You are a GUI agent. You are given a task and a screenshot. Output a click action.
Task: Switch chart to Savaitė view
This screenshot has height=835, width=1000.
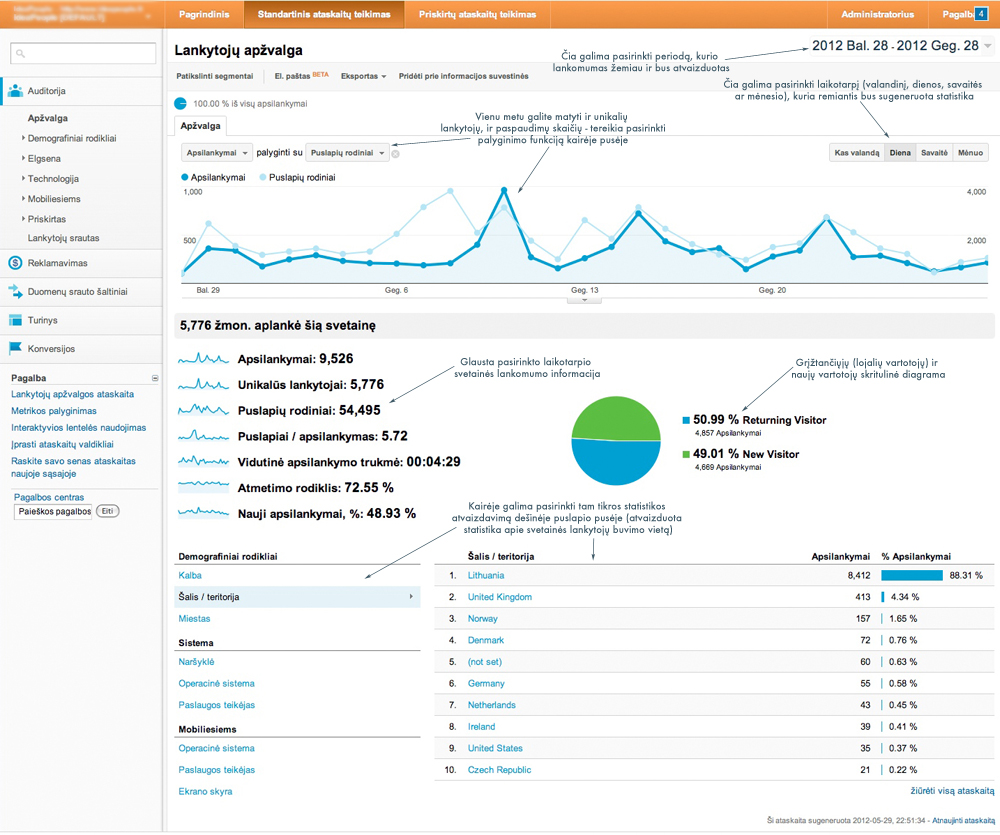pos(934,153)
